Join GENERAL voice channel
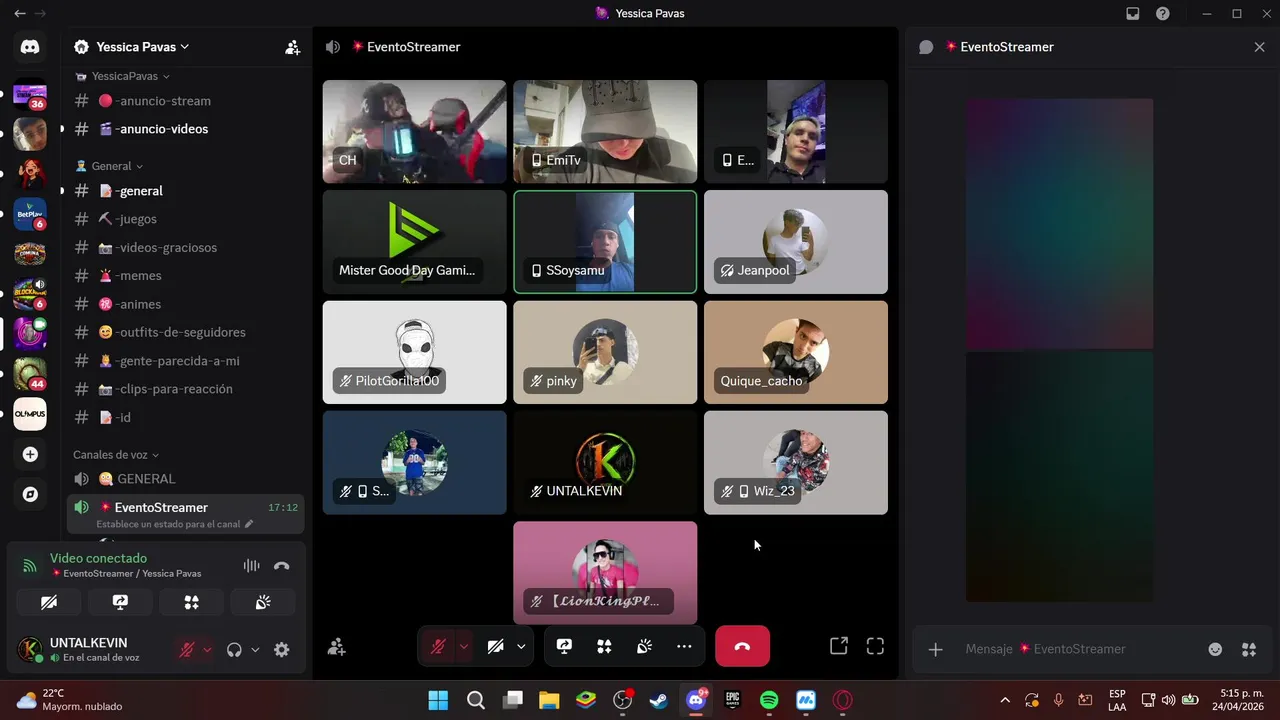The width and height of the screenshot is (1280, 720). click(185, 479)
